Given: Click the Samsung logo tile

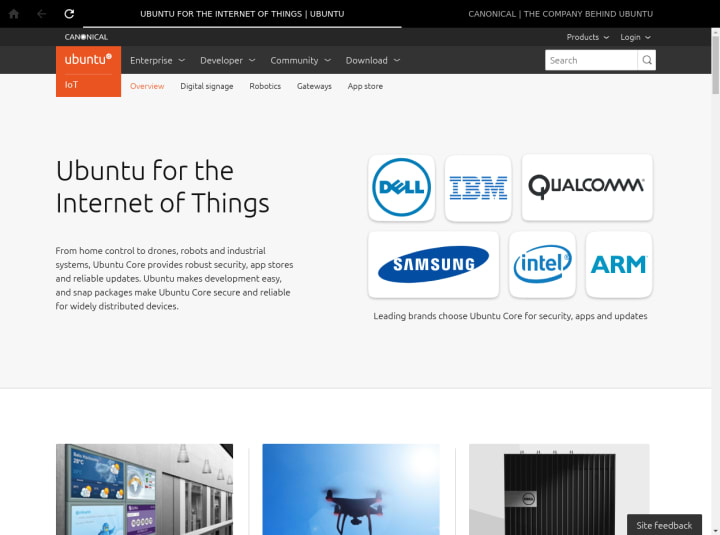Looking at the screenshot, I should coord(433,265).
